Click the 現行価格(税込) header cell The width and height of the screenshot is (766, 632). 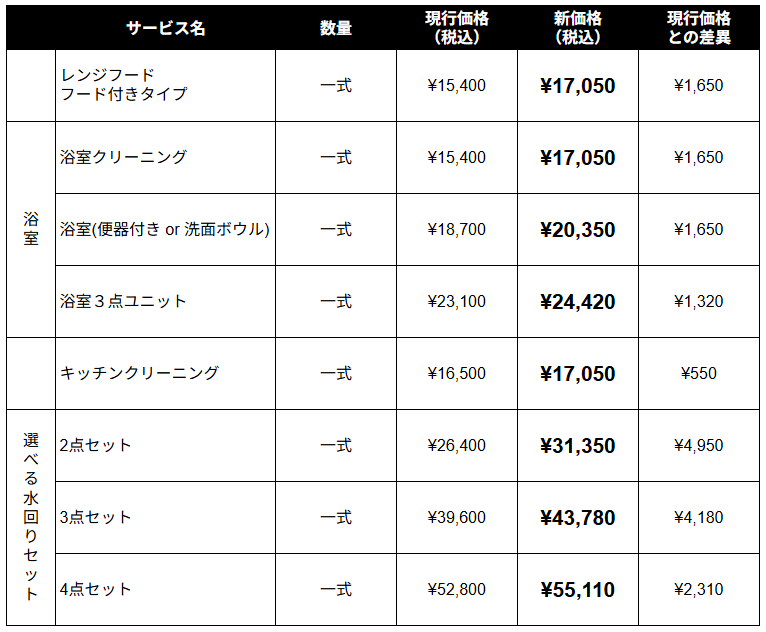tap(457, 28)
